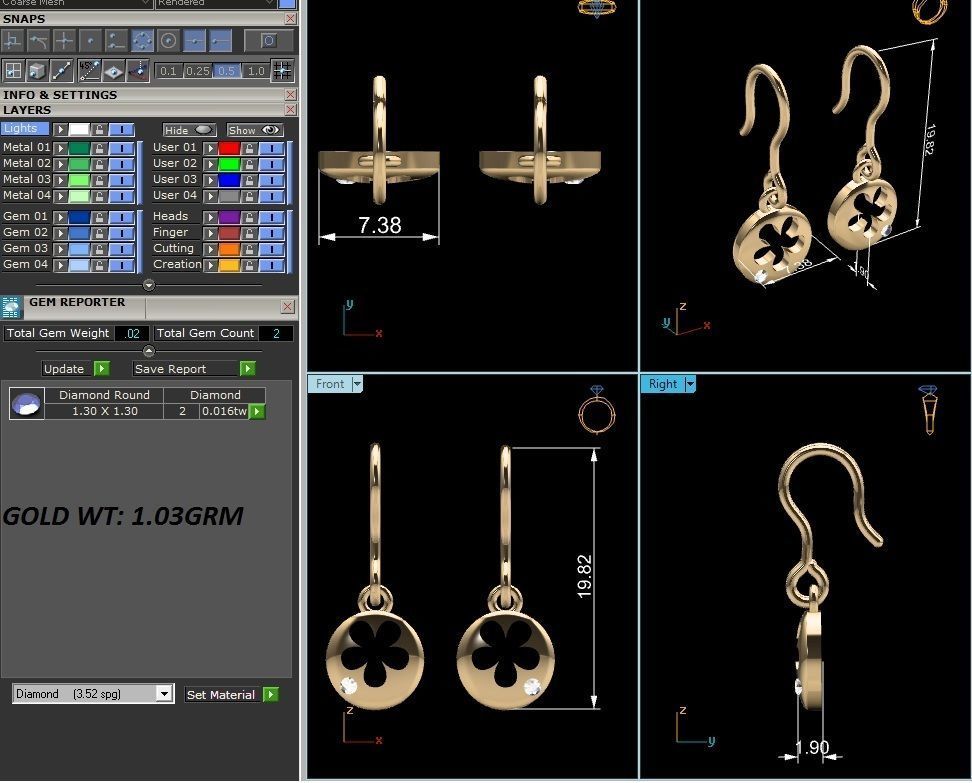Toggle lock on Gem 01 layer
This screenshot has width=972, height=783.
click(99, 217)
